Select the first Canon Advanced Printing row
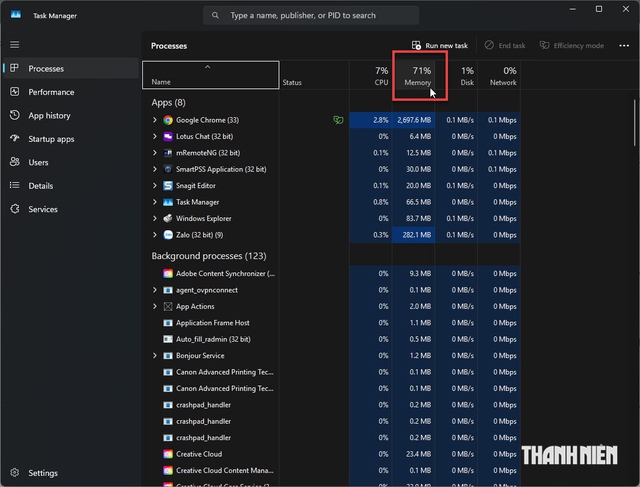This screenshot has width=640, height=487. click(331, 372)
